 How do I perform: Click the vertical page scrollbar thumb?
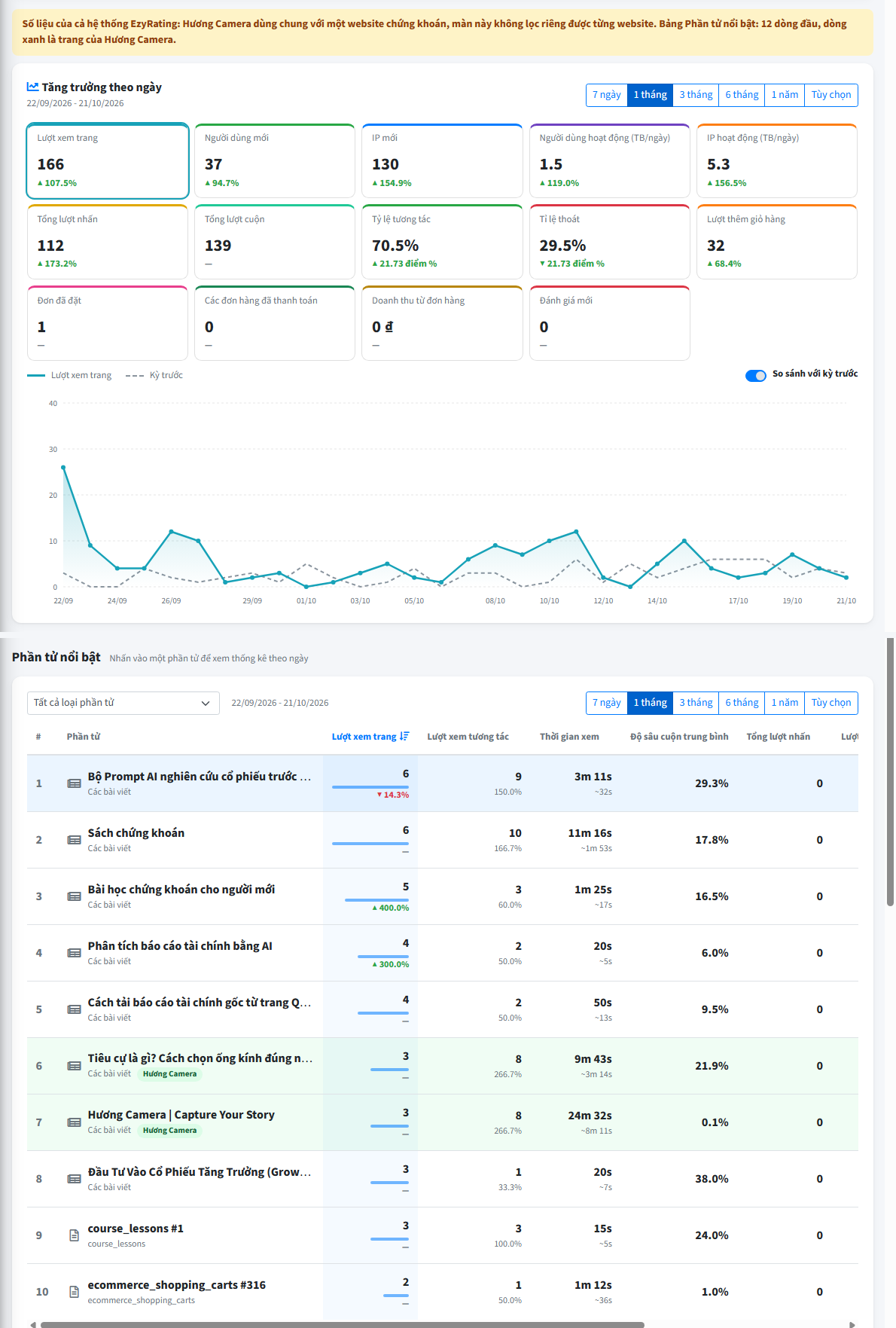pyautogui.click(x=890, y=771)
